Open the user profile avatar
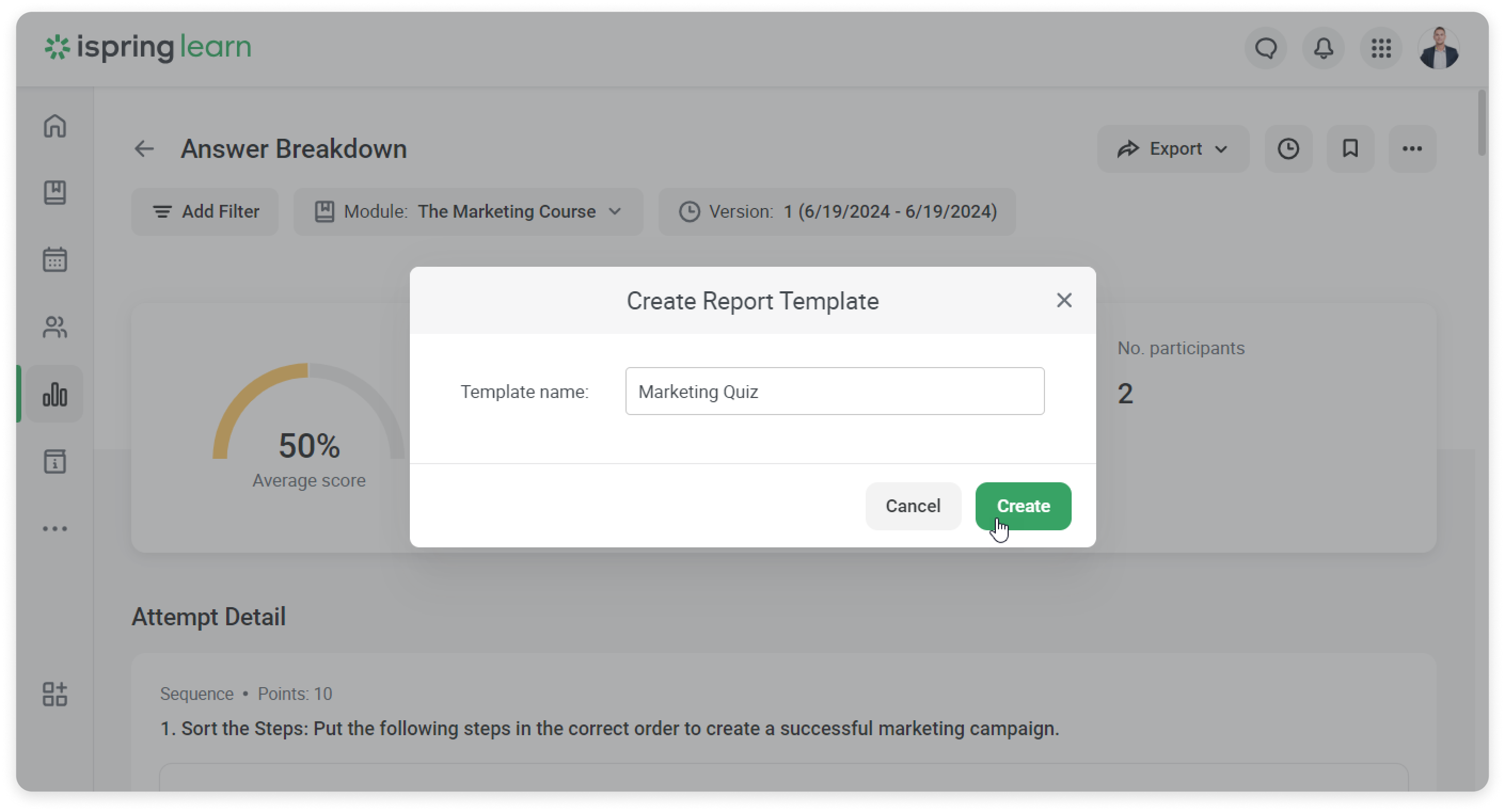The height and width of the screenshot is (812, 1505). pyautogui.click(x=1439, y=48)
